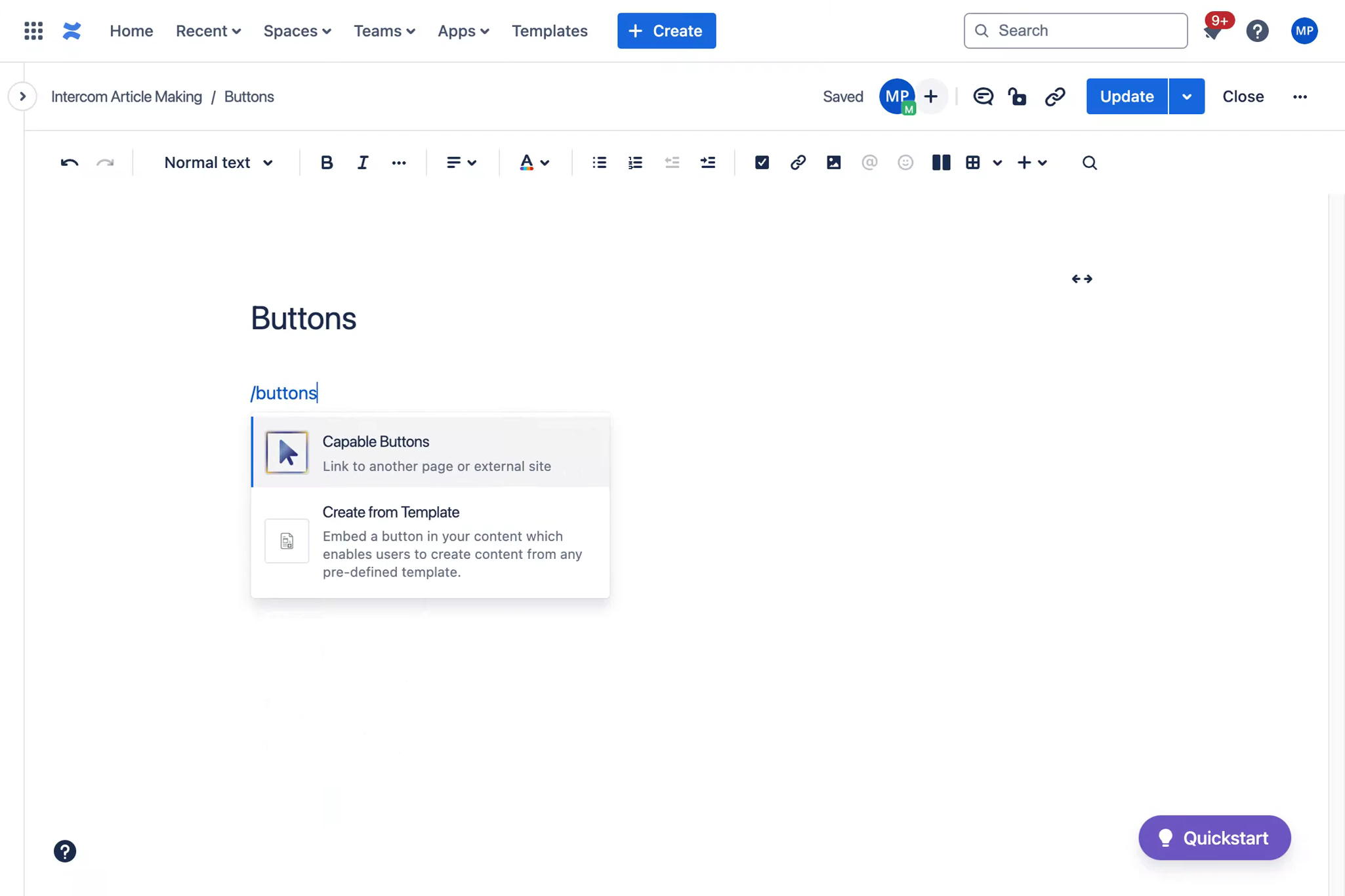Click the Confluence logo
The width and height of the screenshot is (1345, 896).
pyautogui.click(x=72, y=31)
